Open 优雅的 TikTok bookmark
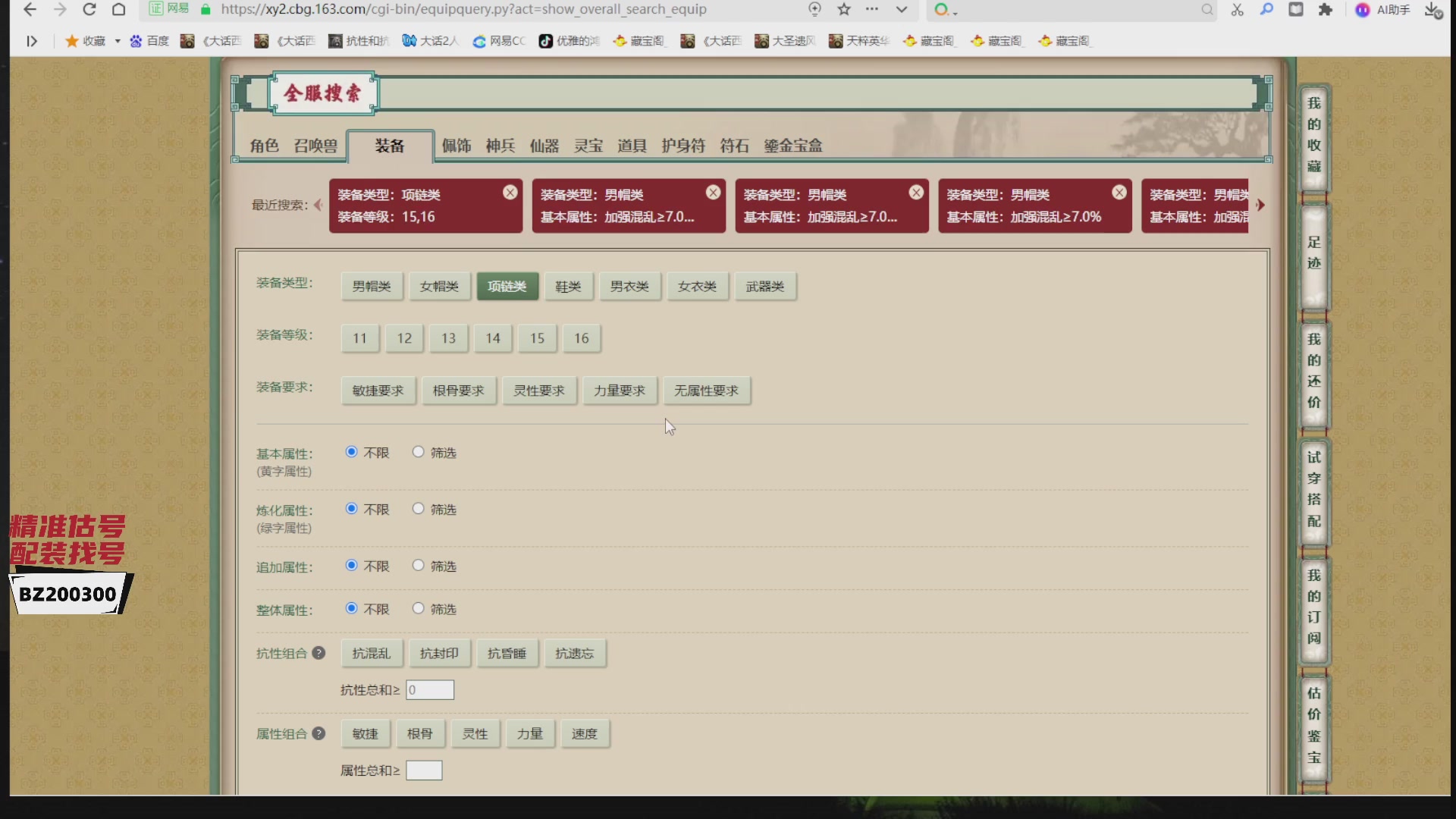Image resolution: width=1456 pixels, height=819 pixels. click(x=569, y=41)
